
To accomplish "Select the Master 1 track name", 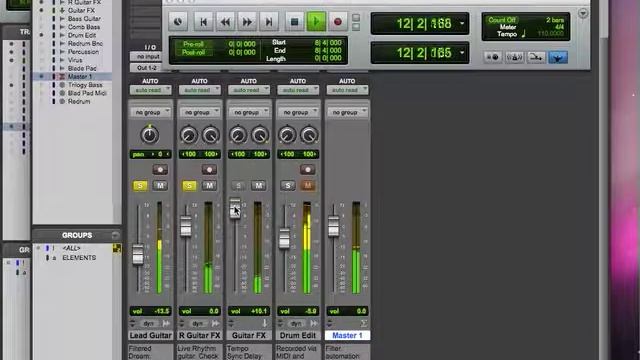I will pyautogui.click(x=347, y=336).
